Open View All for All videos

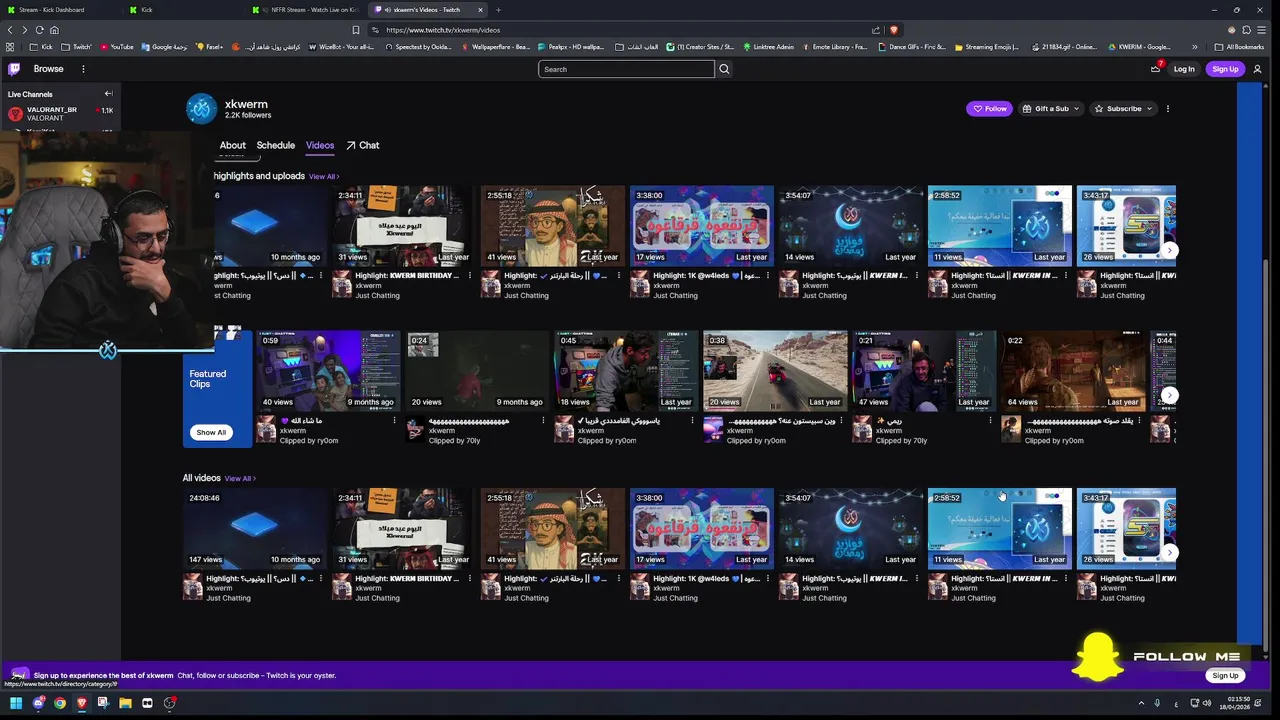coord(240,479)
